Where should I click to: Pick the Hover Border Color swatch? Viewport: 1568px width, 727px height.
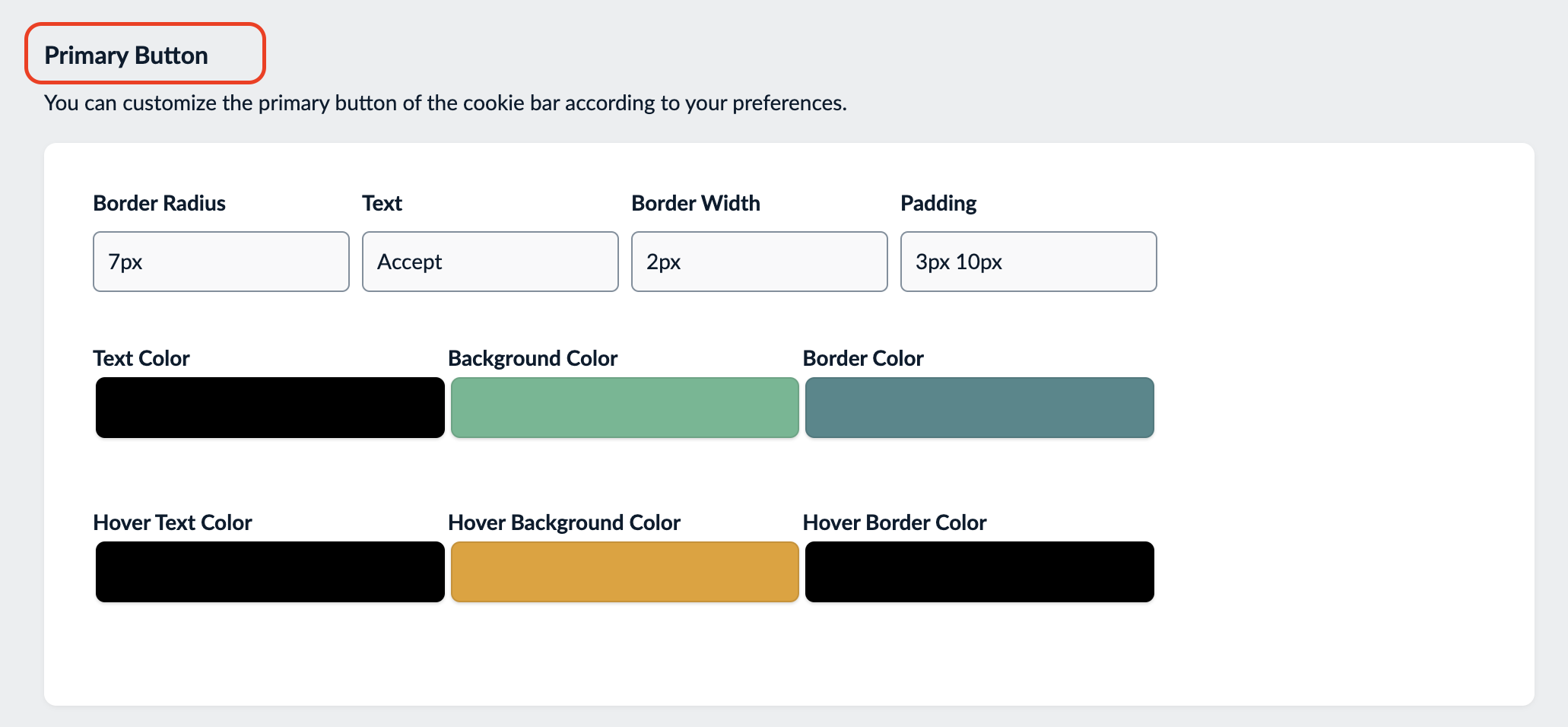click(979, 572)
